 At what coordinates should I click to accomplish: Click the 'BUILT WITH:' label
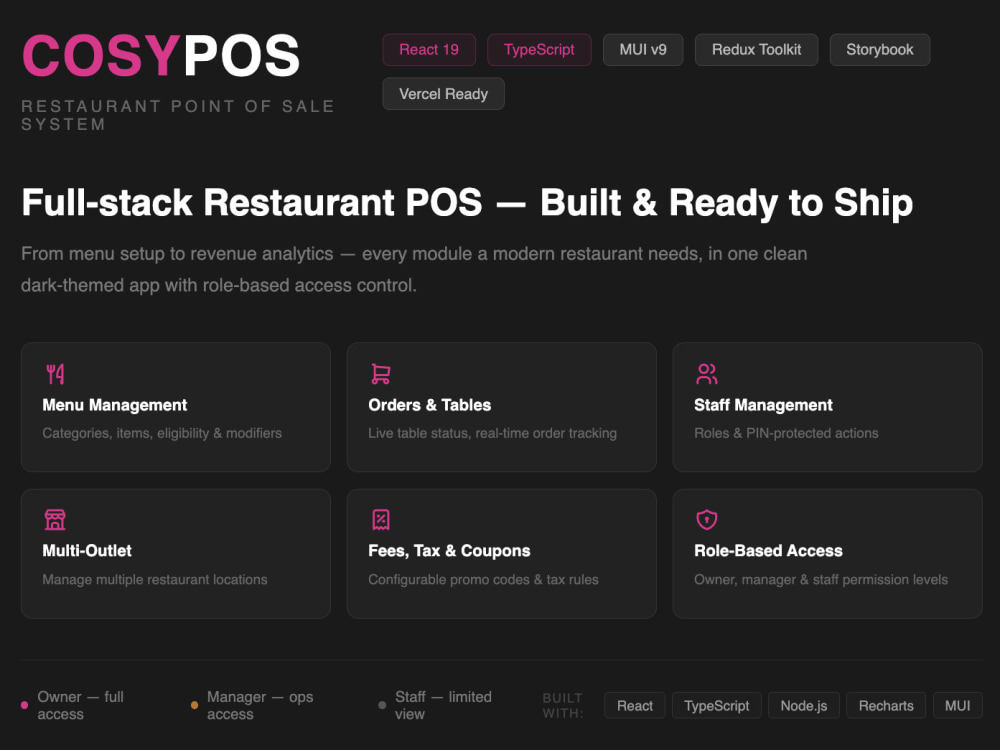pyautogui.click(x=562, y=705)
